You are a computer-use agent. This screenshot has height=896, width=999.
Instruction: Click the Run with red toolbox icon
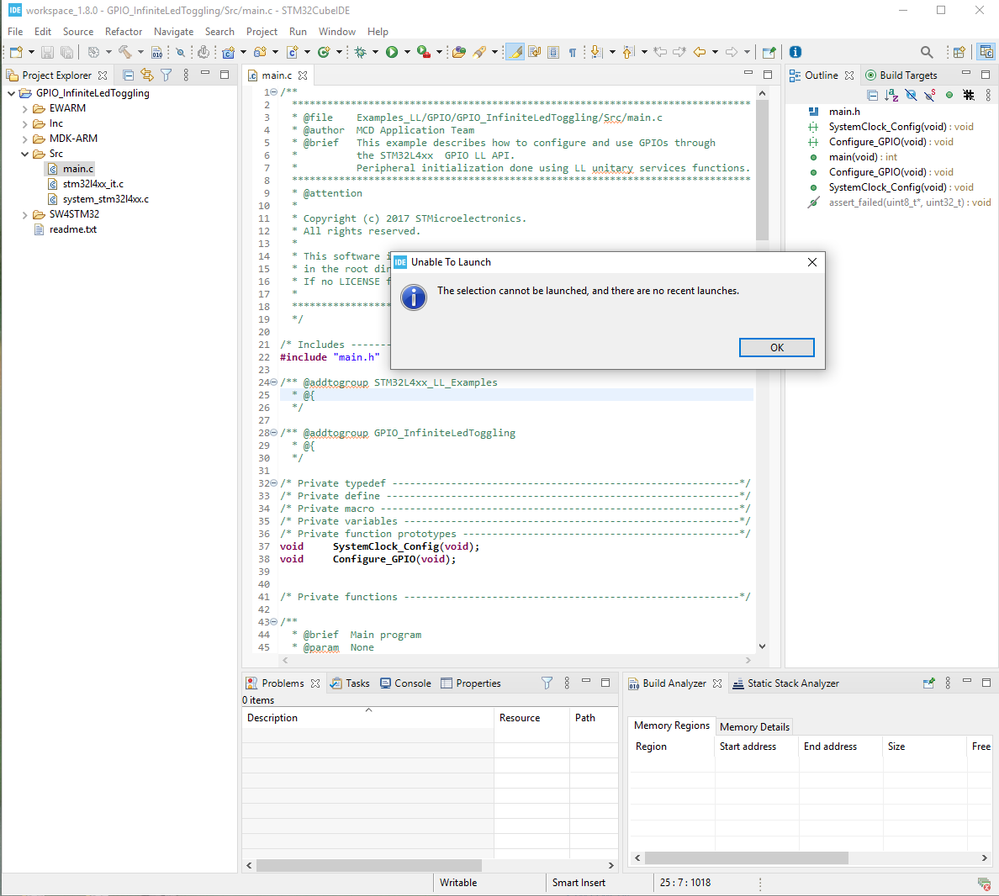coord(424,52)
